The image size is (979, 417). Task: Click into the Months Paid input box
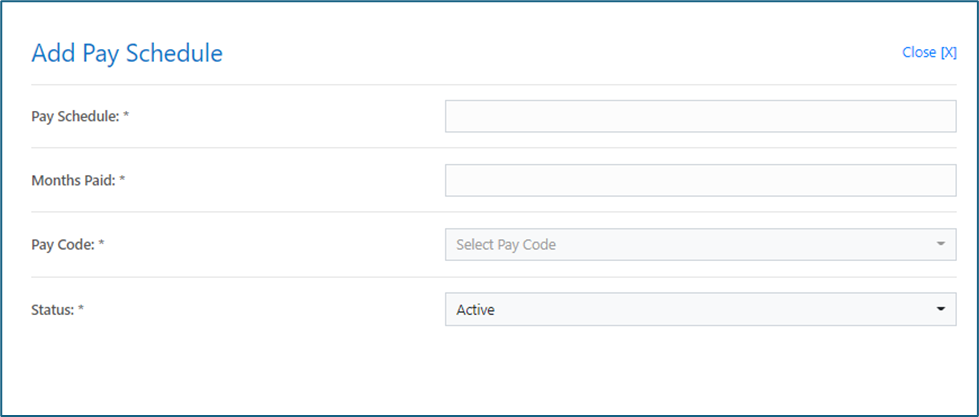click(701, 180)
